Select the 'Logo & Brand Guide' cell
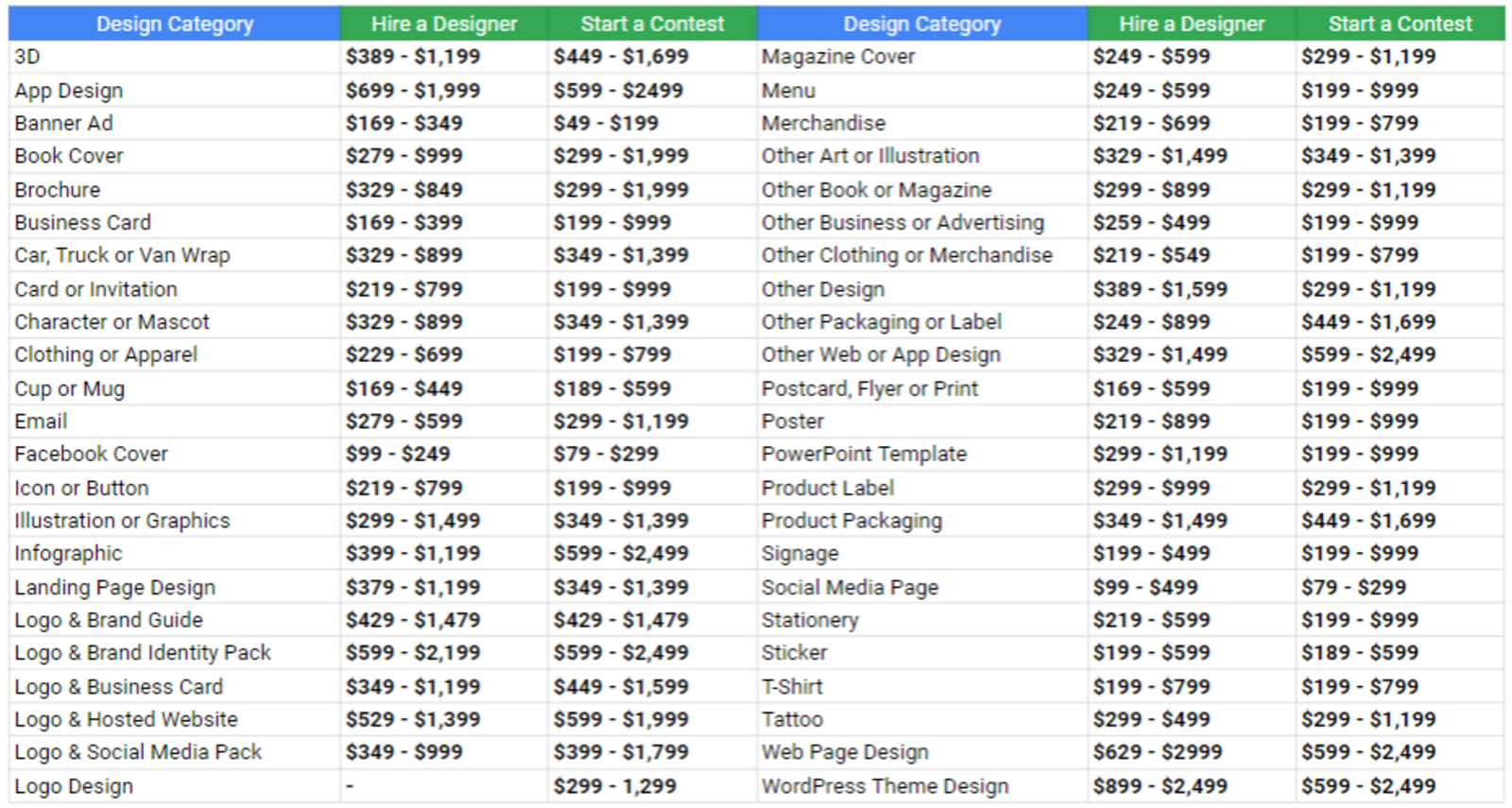Viewport: 1512px width, 808px height. coord(175,620)
